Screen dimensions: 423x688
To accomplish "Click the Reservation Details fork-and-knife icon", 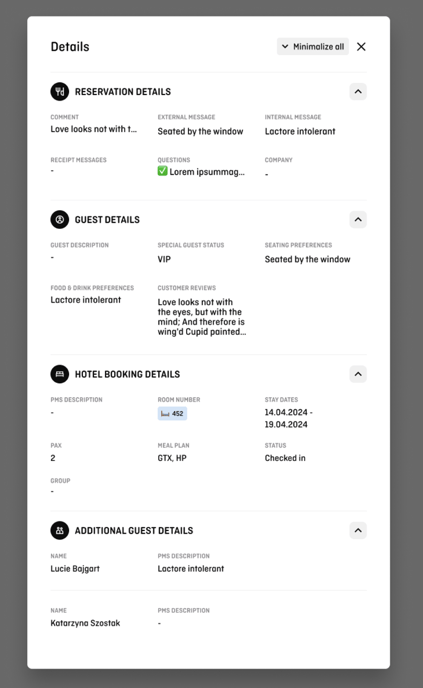I will point(60,92).
